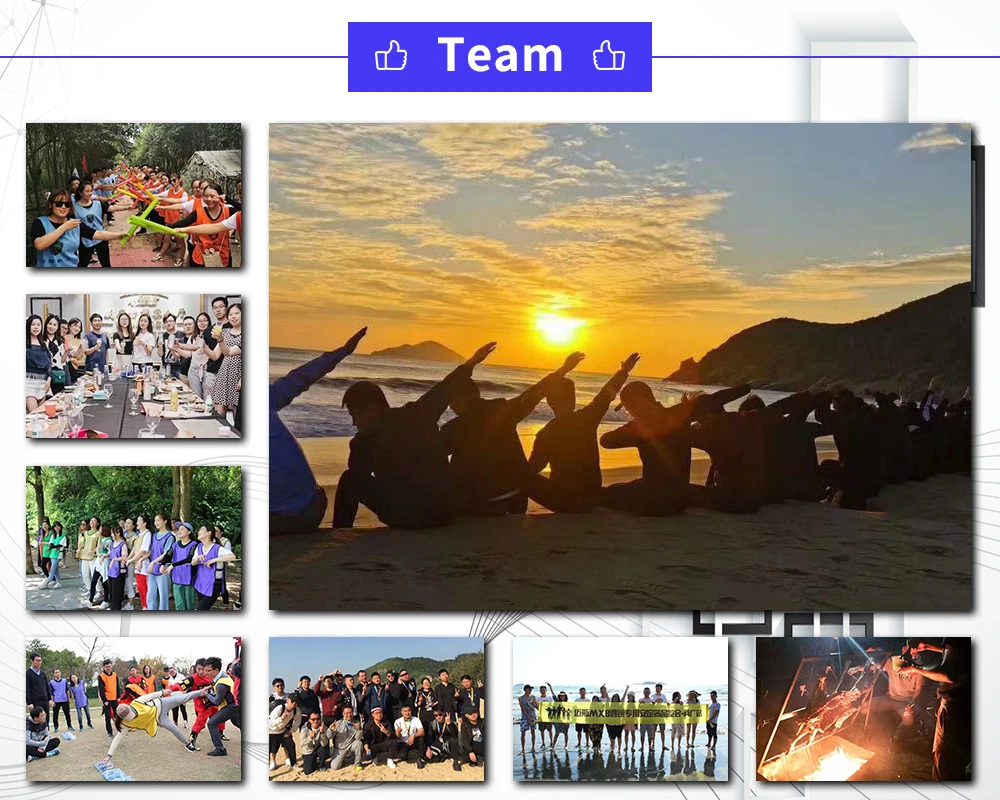Image resolution: width=1000 pixels, height=800 pixels.
Task: Click the yellow banner held by the group
Action: click(623, 712)
